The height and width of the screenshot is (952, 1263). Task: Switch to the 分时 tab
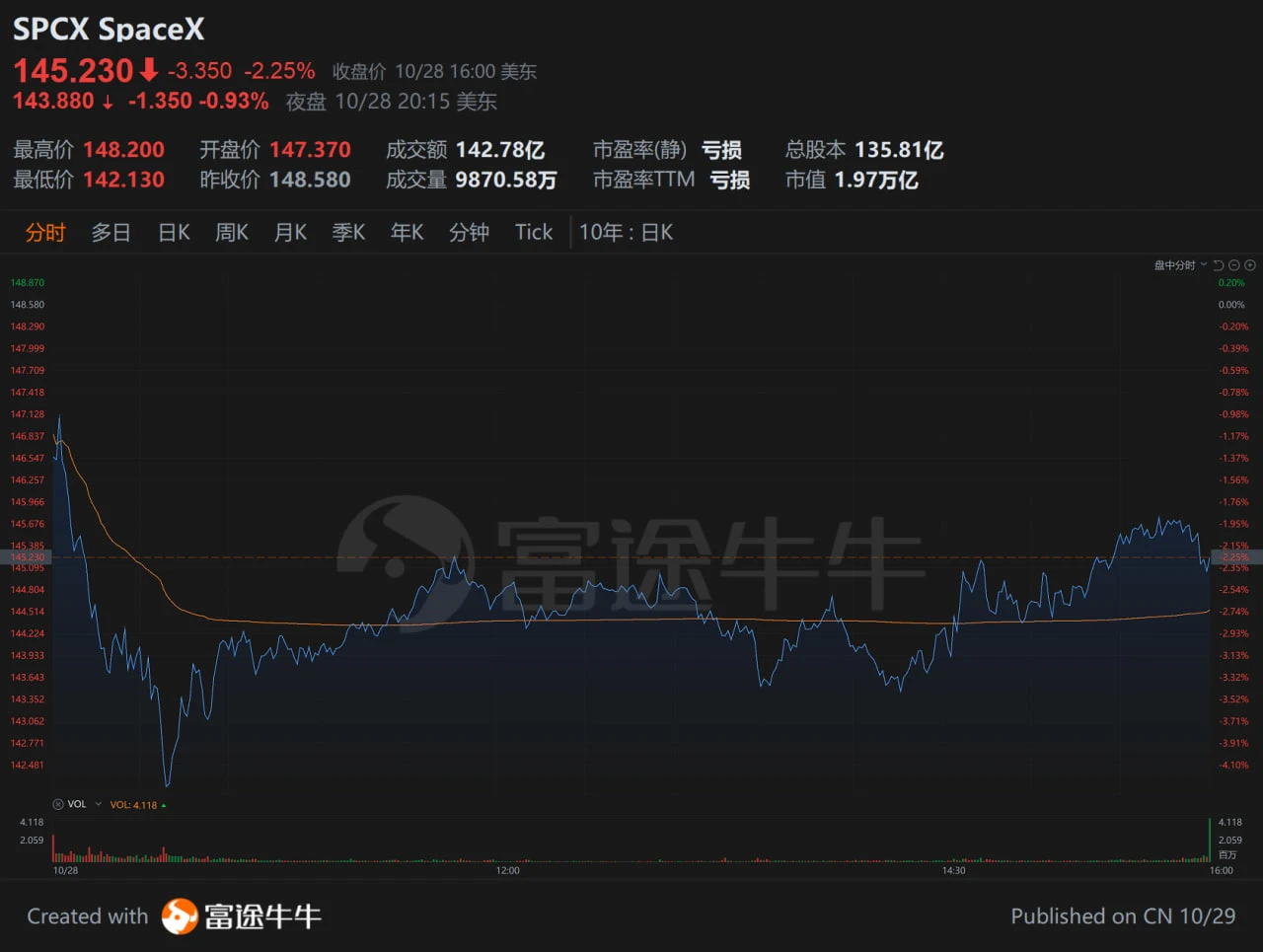[45, 233]
